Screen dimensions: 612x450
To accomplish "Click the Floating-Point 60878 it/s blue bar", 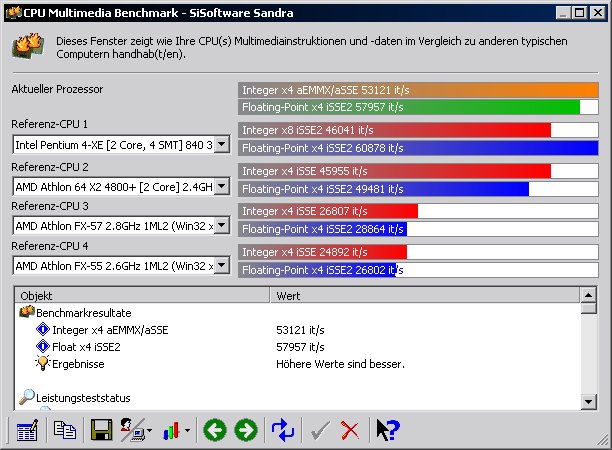I will click(x=418, y=148).
